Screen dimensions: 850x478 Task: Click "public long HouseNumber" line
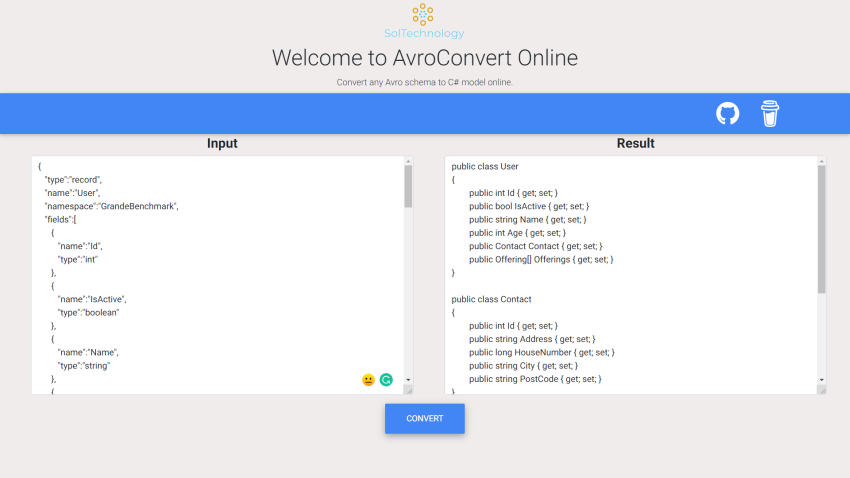[x=542, y=352]
